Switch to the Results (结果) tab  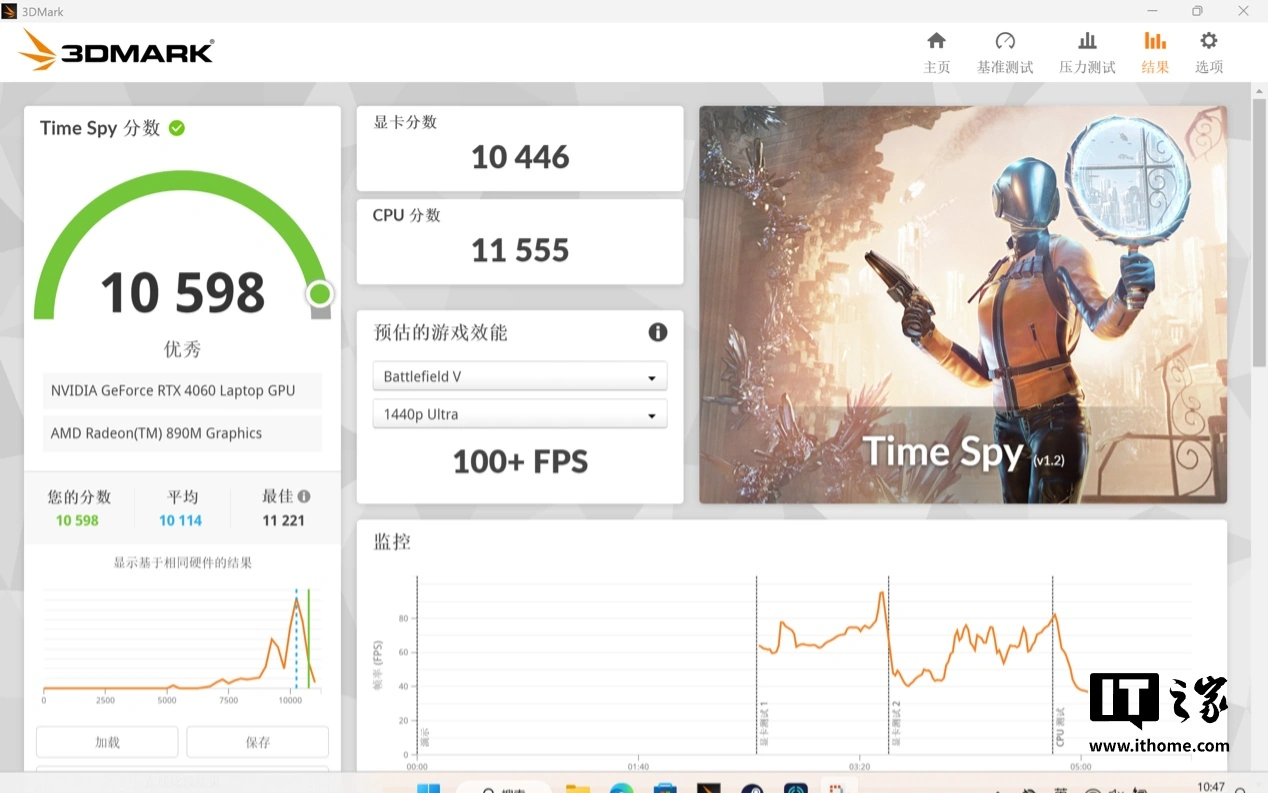(x=1155, y=52)
